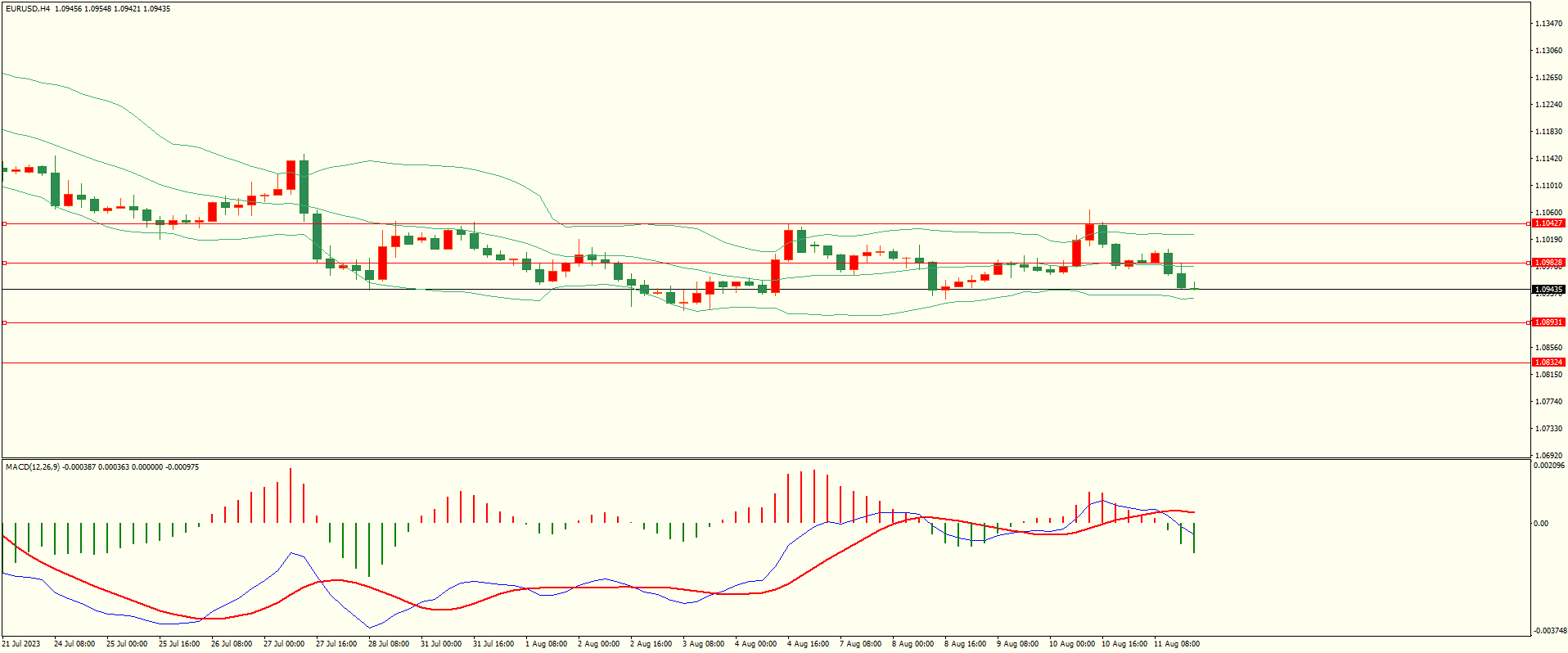This screenshot has height=653, width=1568.
Task: Select the red 1.08931 price level tag
Action: tap(1548, 322)
